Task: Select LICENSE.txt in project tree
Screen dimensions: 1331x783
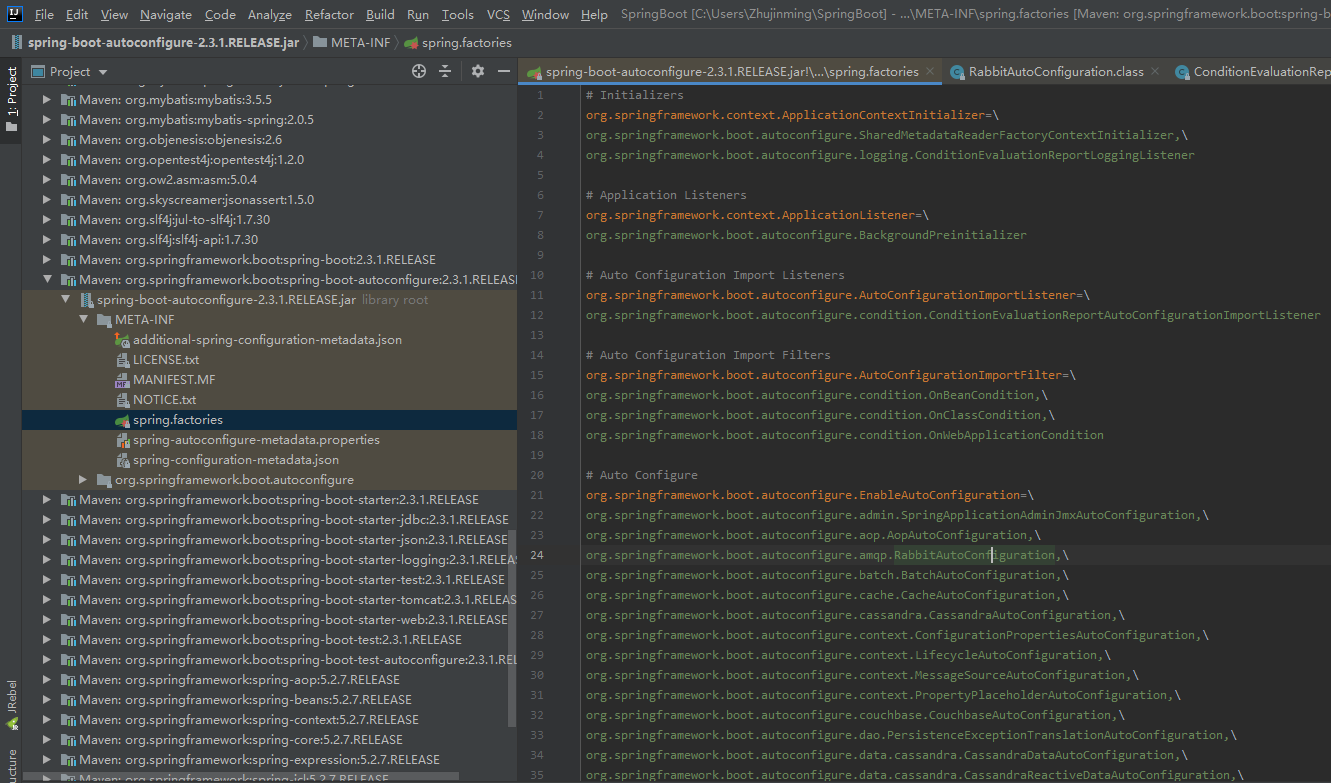Action: (x=166, y=360)
